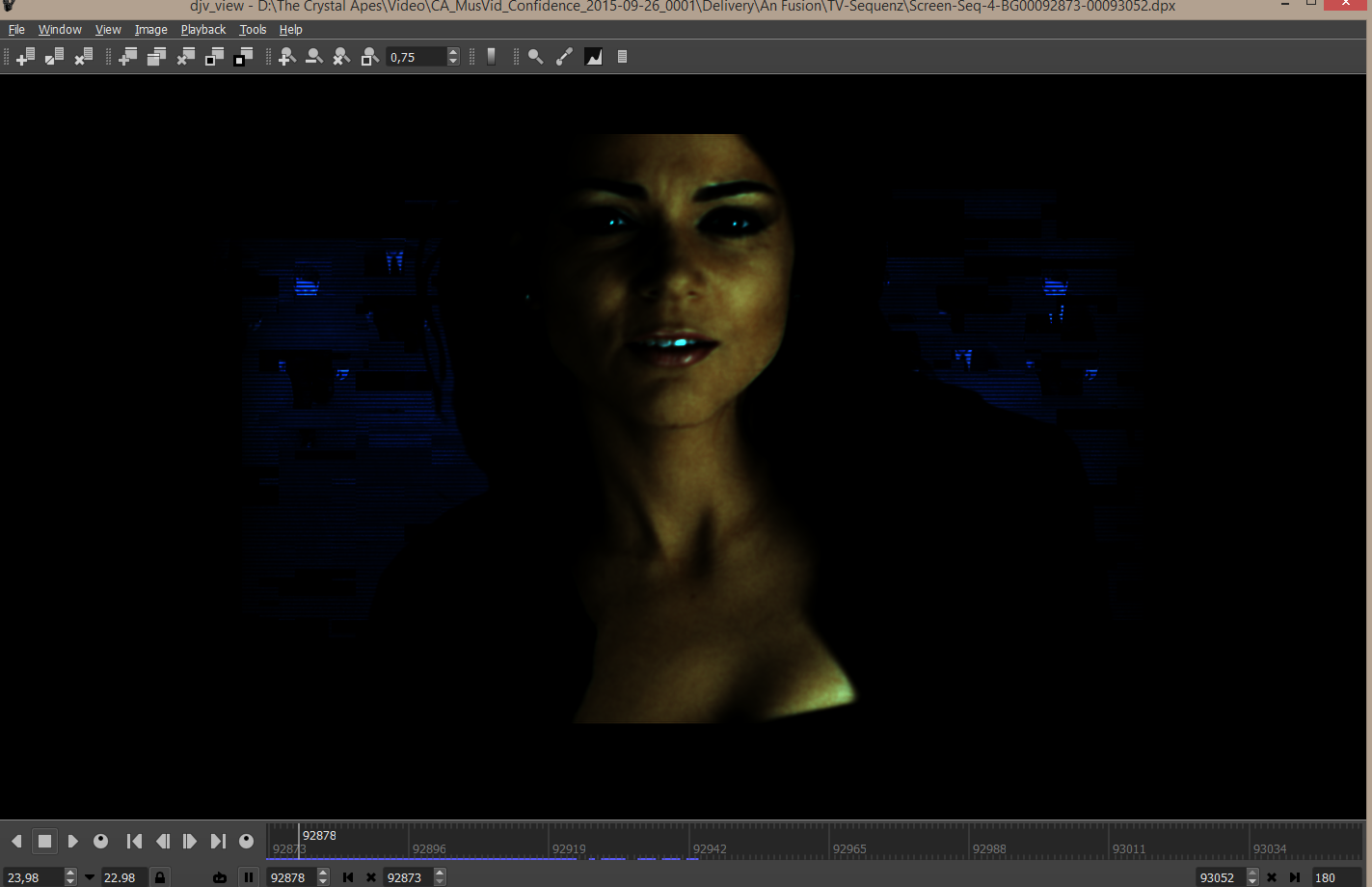Click timeline at frame 93034
The height and width of the screenshot is (887, 1372).
coord(1270,849)
